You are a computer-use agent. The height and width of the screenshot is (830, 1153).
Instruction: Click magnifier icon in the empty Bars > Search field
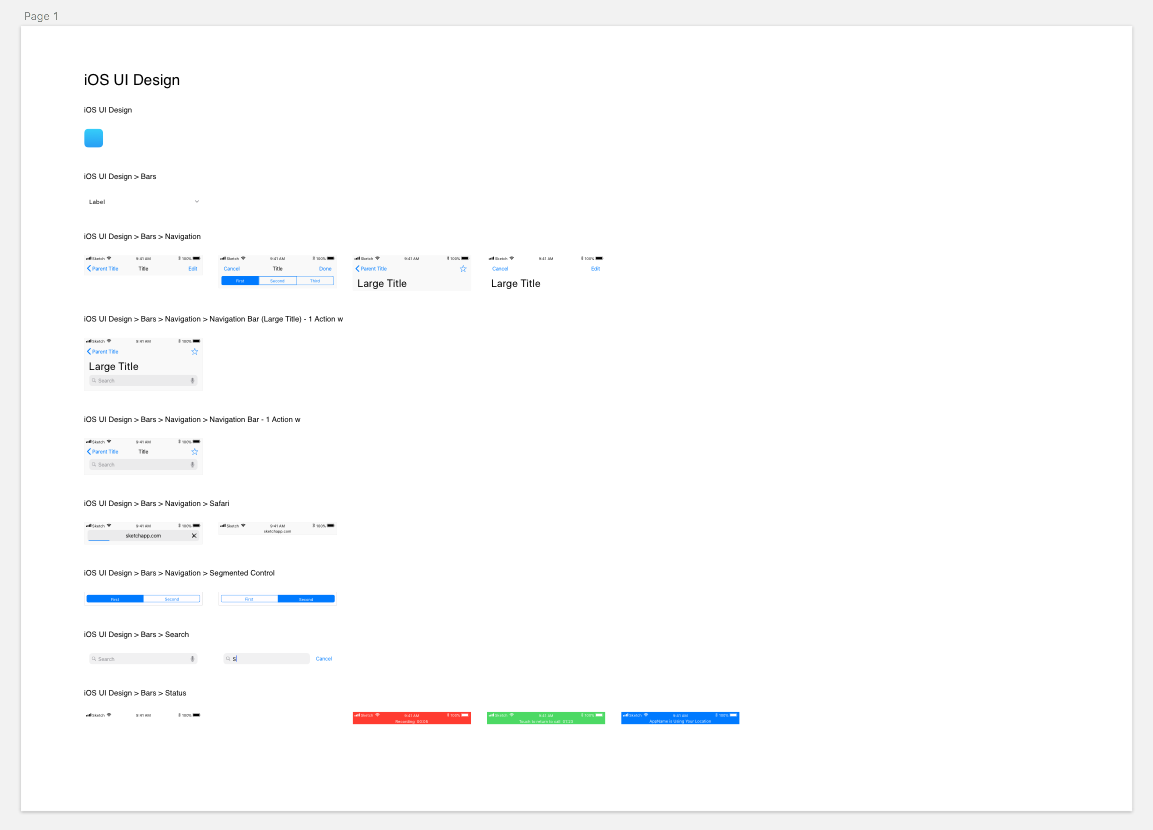point(94,659)
